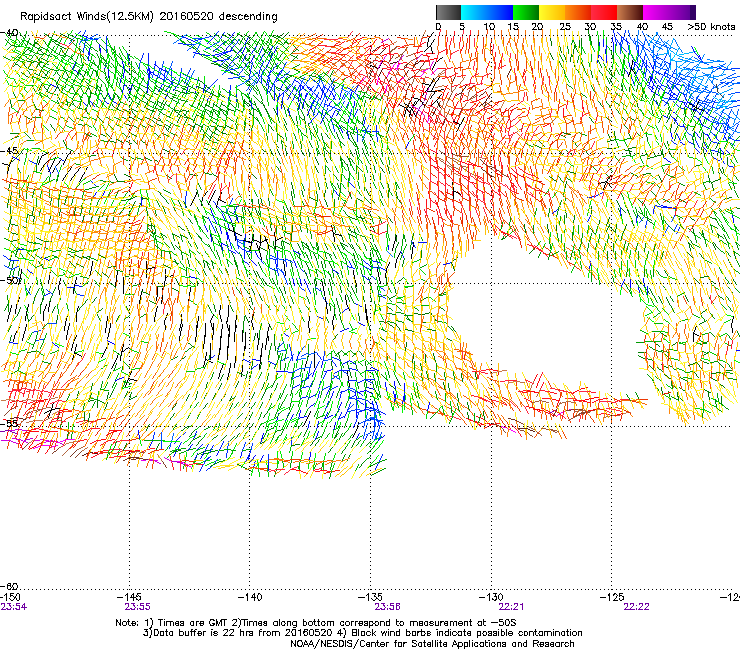740x650 pixels.
Task: Click the legend value 45
Action: 667,26
